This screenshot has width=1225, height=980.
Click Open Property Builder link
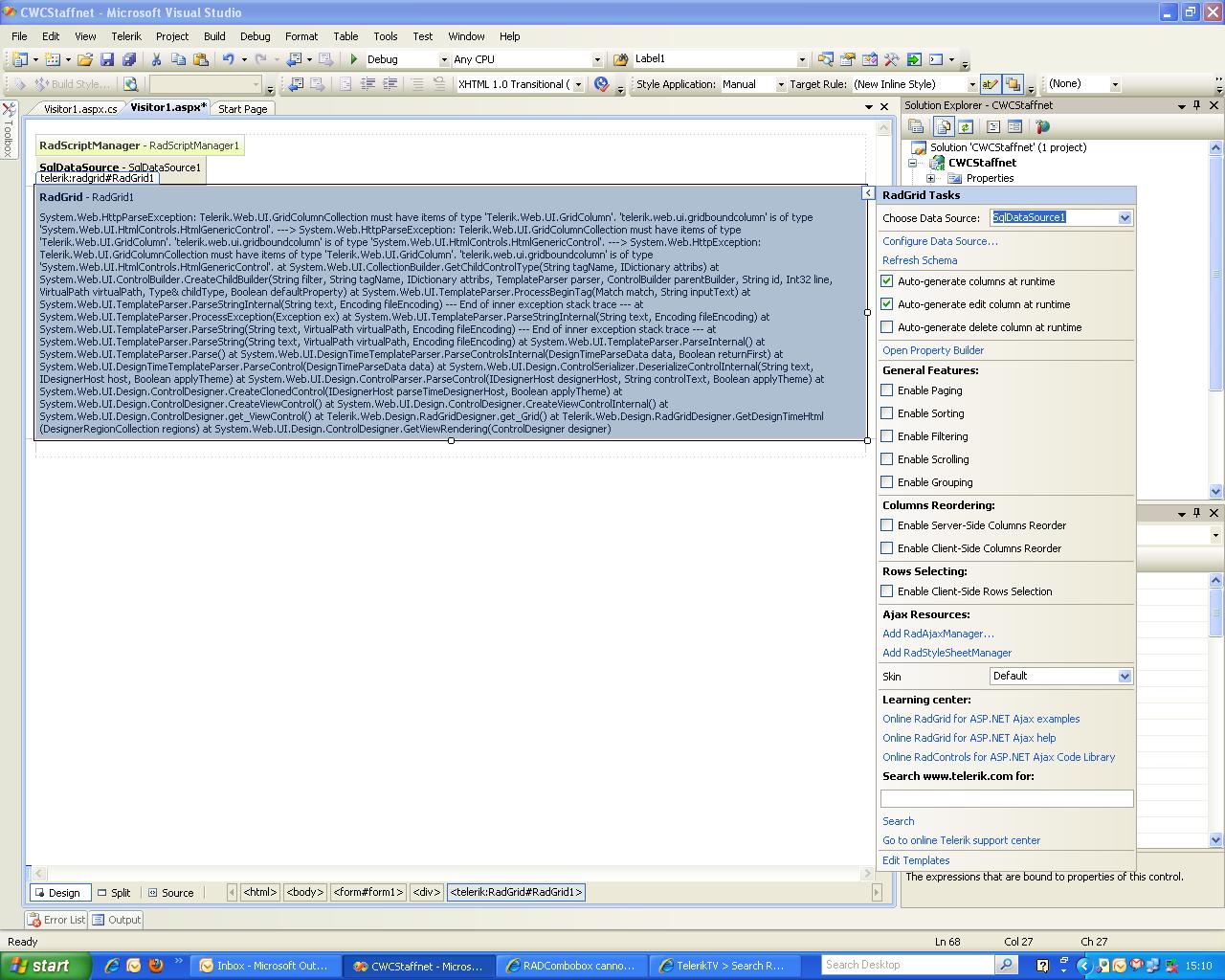point(933,350)
